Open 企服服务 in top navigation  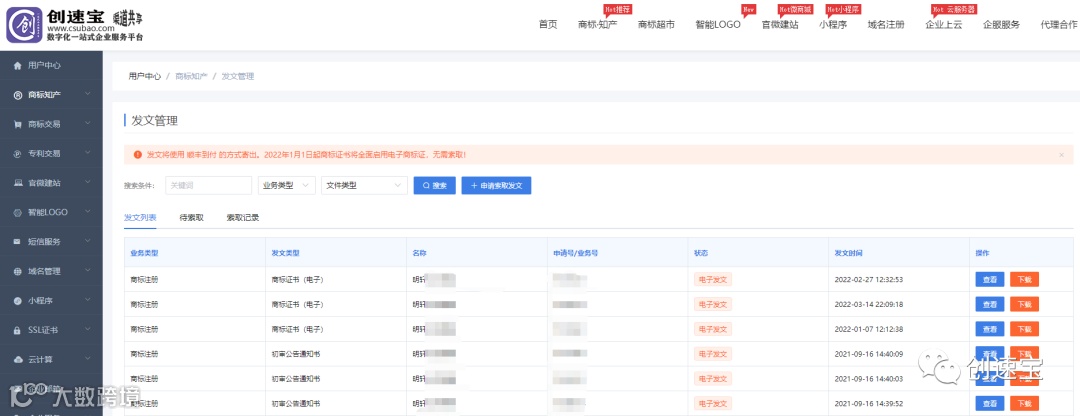click(1001, 25)
